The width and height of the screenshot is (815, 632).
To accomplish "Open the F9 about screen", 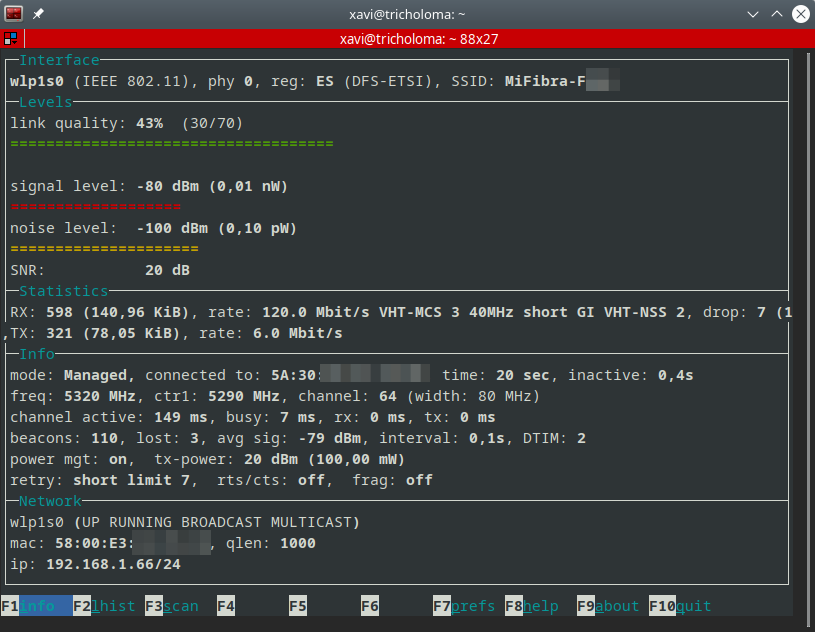I will 607,606.
